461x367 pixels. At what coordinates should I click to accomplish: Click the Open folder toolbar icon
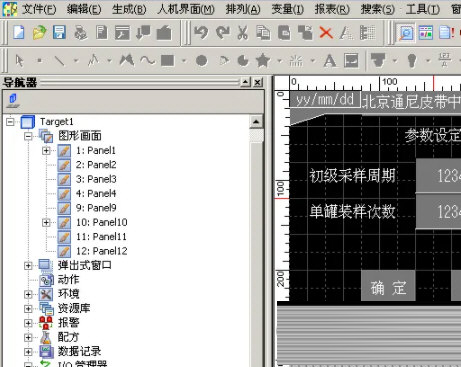point(39,33)
